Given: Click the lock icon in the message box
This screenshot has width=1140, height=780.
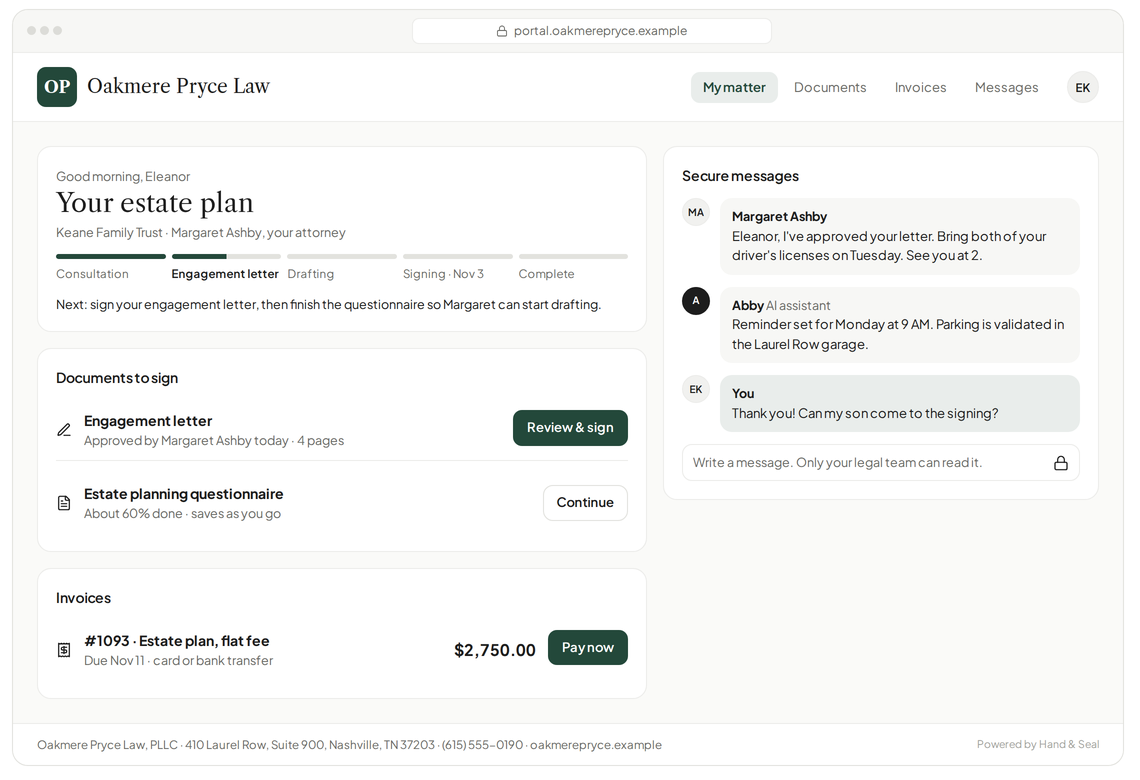Looking at the screenshot, I should click(x=1061, y=463).
